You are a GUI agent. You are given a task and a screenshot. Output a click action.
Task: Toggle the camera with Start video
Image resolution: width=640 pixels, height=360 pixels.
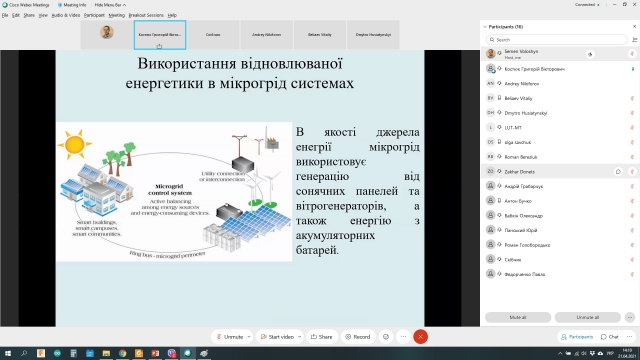(x=278, y=337)
